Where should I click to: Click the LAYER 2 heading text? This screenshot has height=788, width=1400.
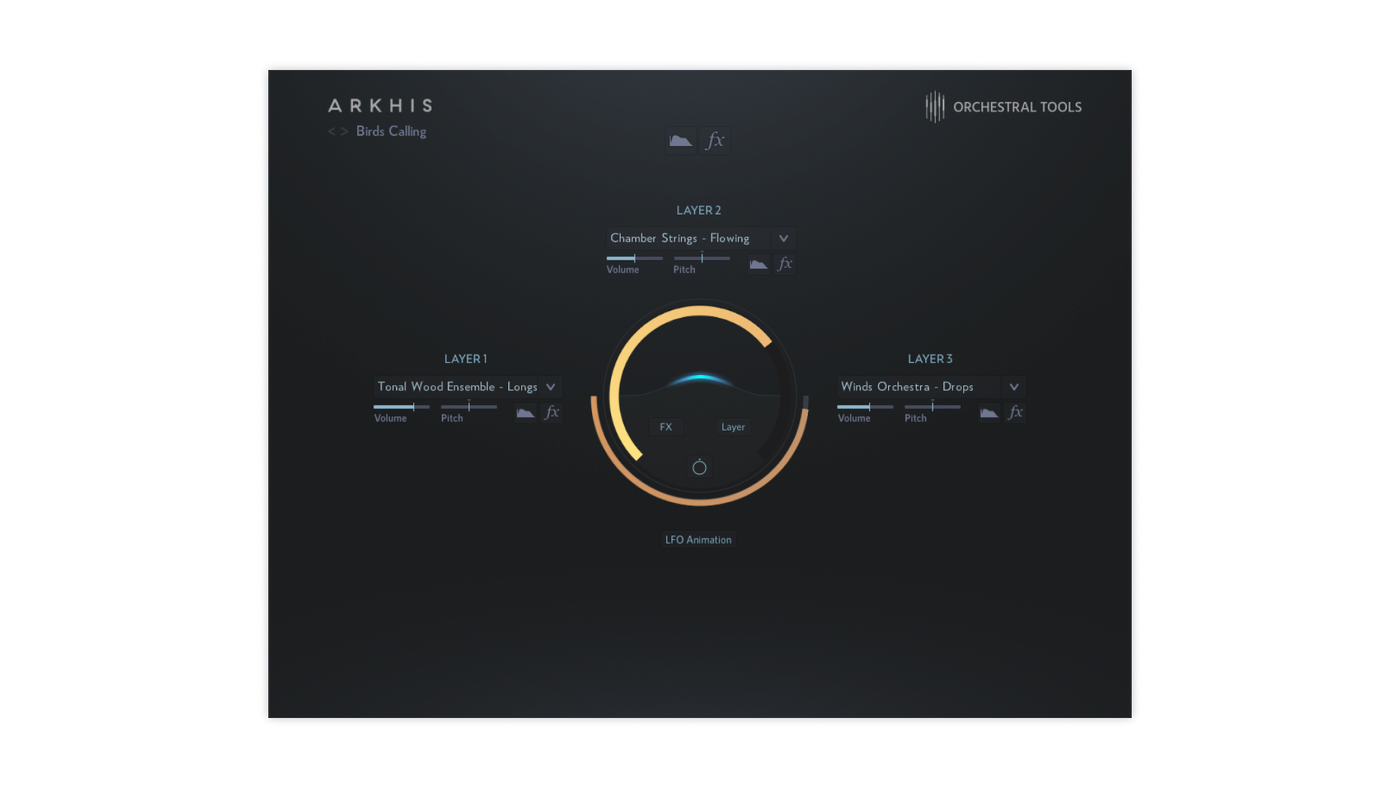coord(699,211)
